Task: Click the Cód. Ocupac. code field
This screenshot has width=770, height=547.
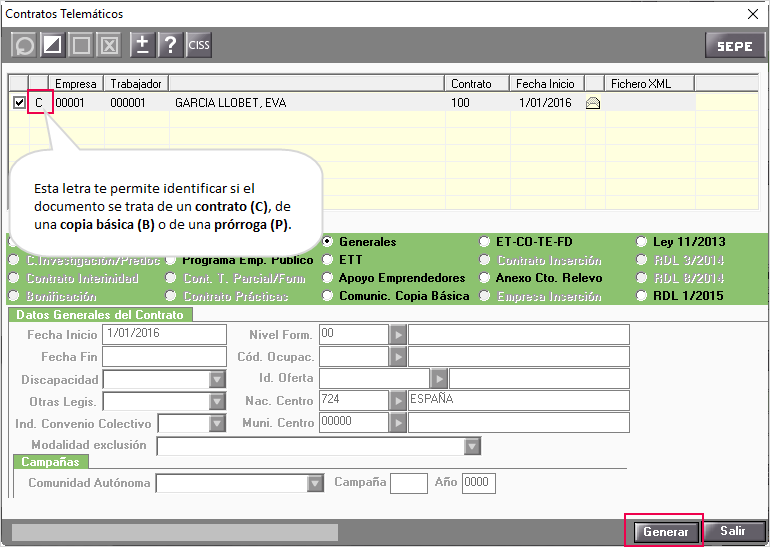Action: [354, 356]
